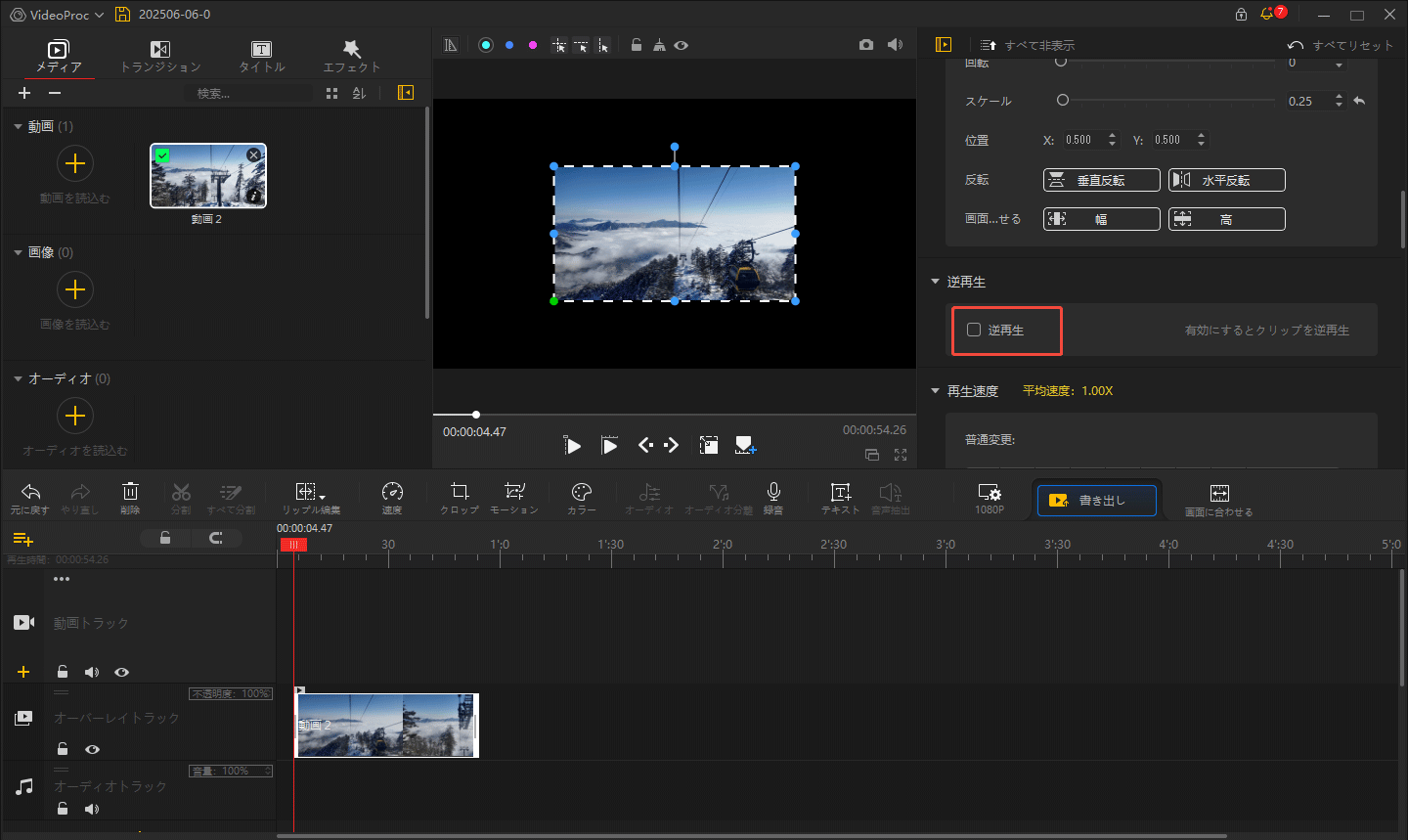The image size is (1408, 840).
Task: Reset the scale value arrow icon
Action: click(1359, 101)
